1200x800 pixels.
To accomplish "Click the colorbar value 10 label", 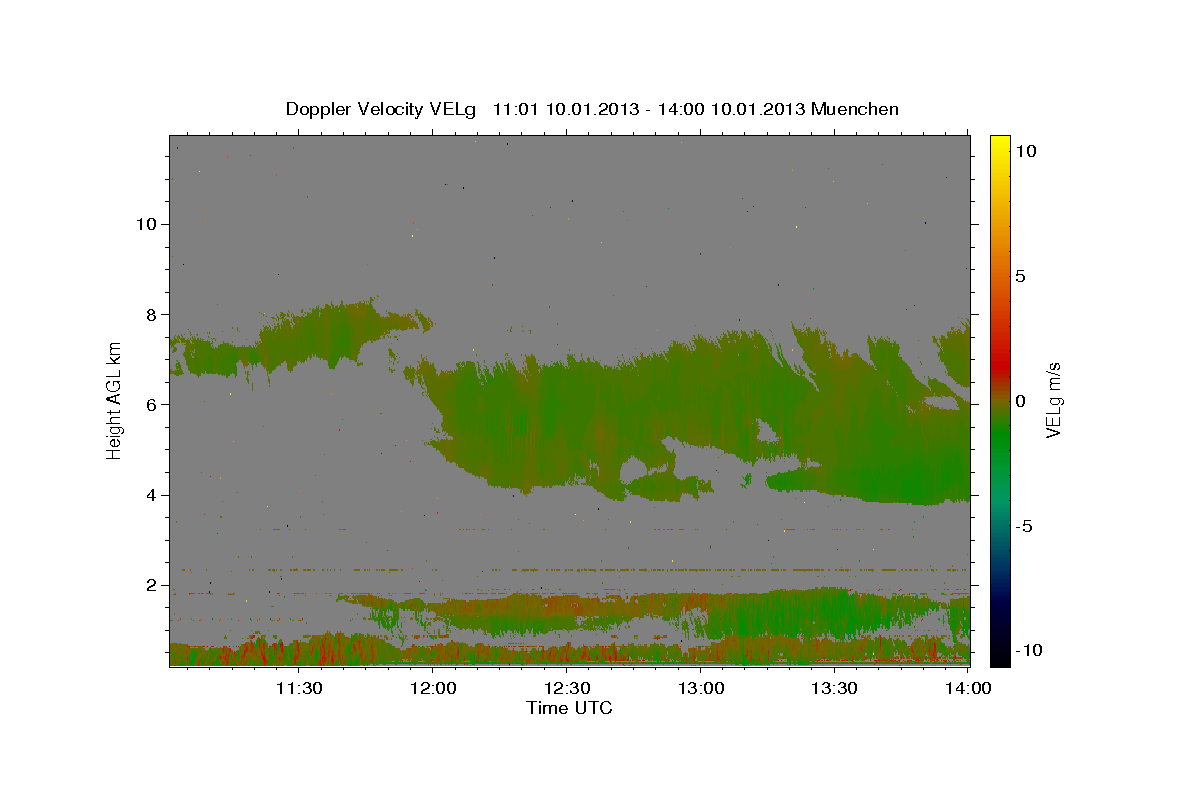I will click(x=1025, y=150).
